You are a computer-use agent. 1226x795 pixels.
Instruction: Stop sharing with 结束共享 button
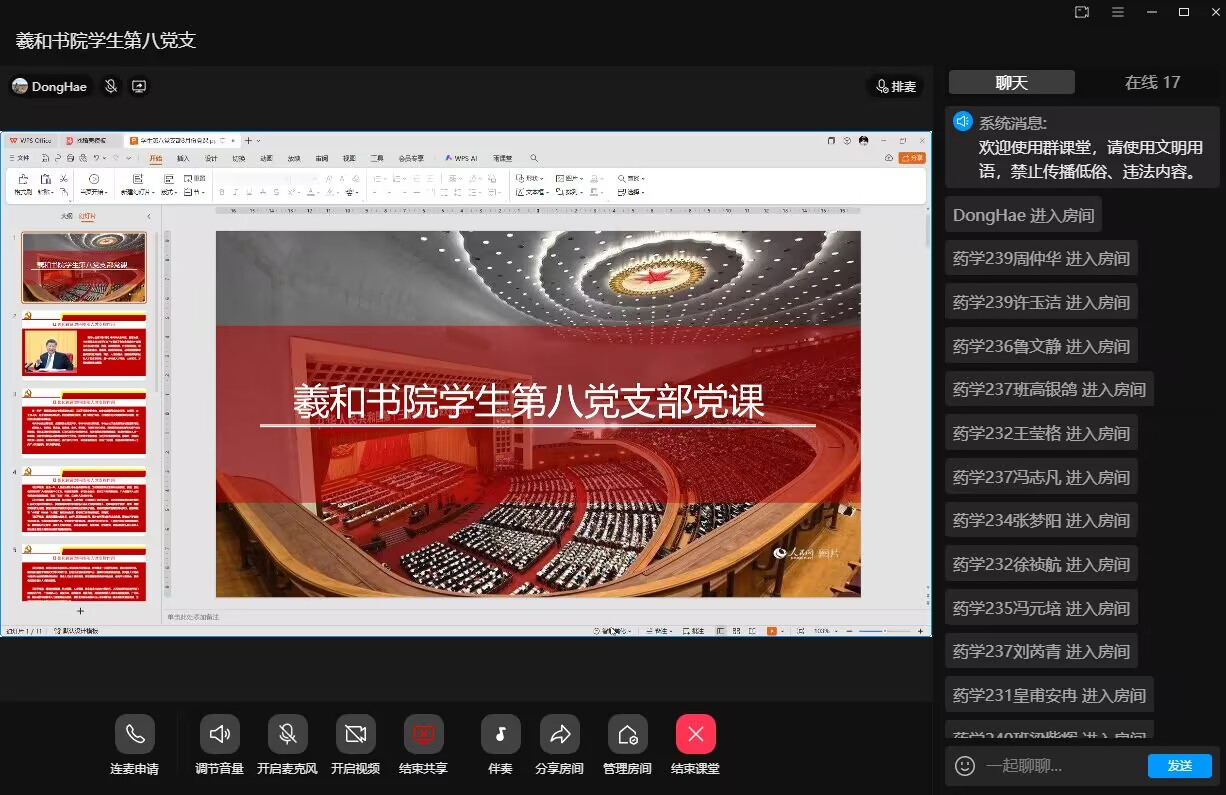(423, 735)
